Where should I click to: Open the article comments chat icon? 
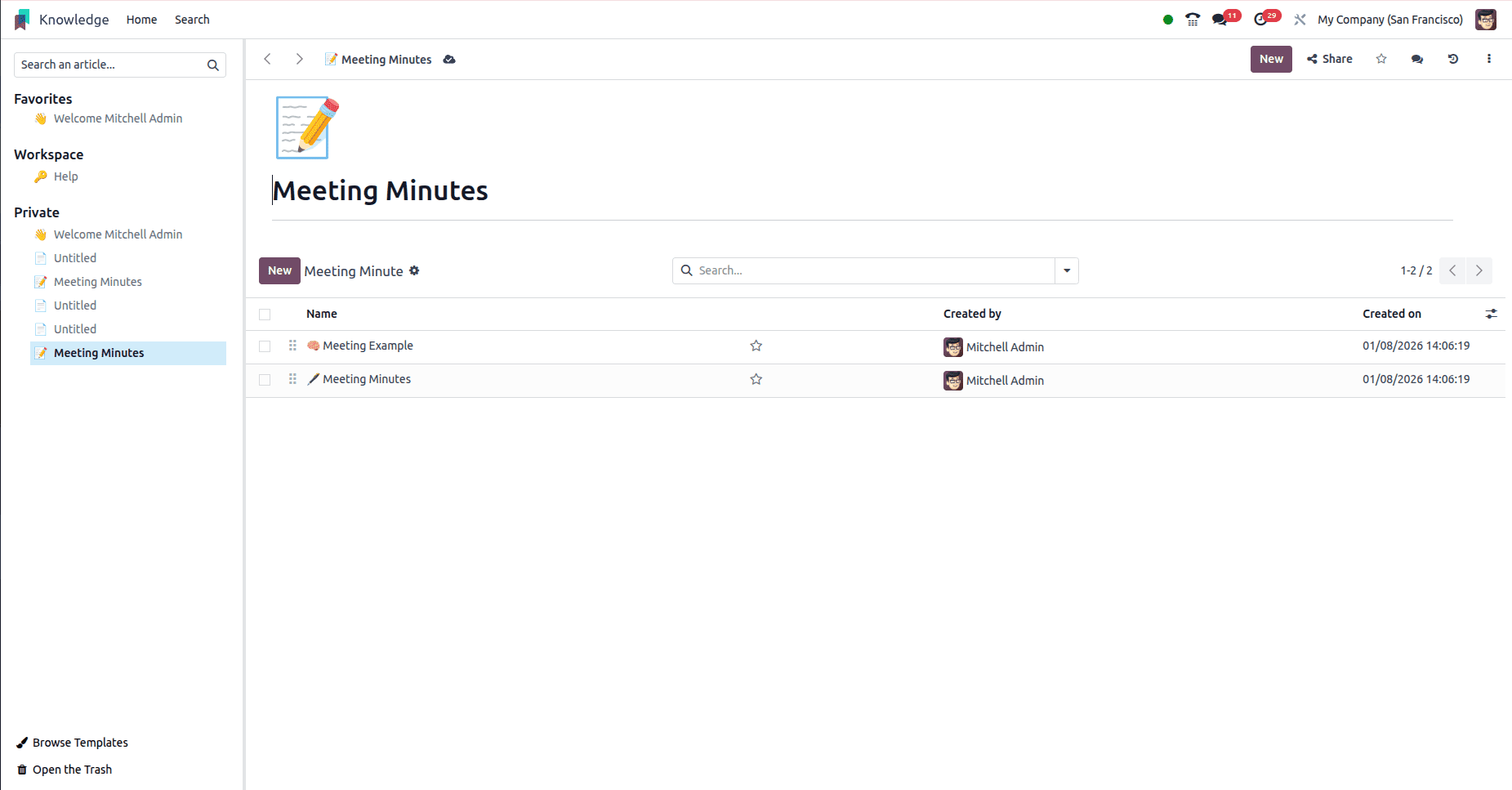[x=1417, y=59]
